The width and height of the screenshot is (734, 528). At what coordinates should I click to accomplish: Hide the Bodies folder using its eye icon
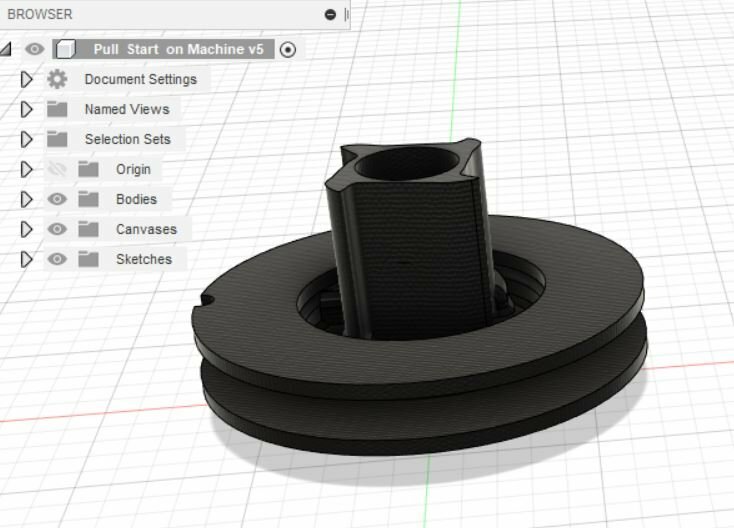point(57,199)
